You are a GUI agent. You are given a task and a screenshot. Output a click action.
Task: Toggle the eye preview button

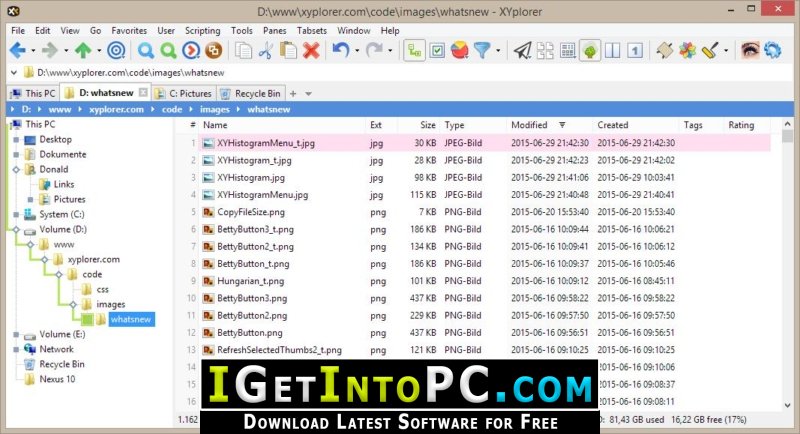[750, 50]
